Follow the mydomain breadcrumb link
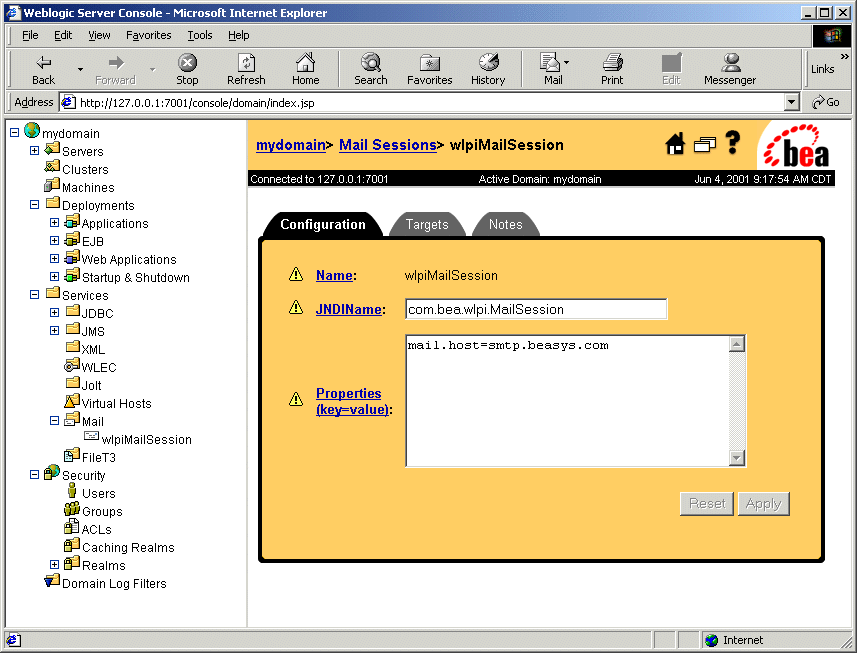The image size is (857, 653). coord(291,145)
